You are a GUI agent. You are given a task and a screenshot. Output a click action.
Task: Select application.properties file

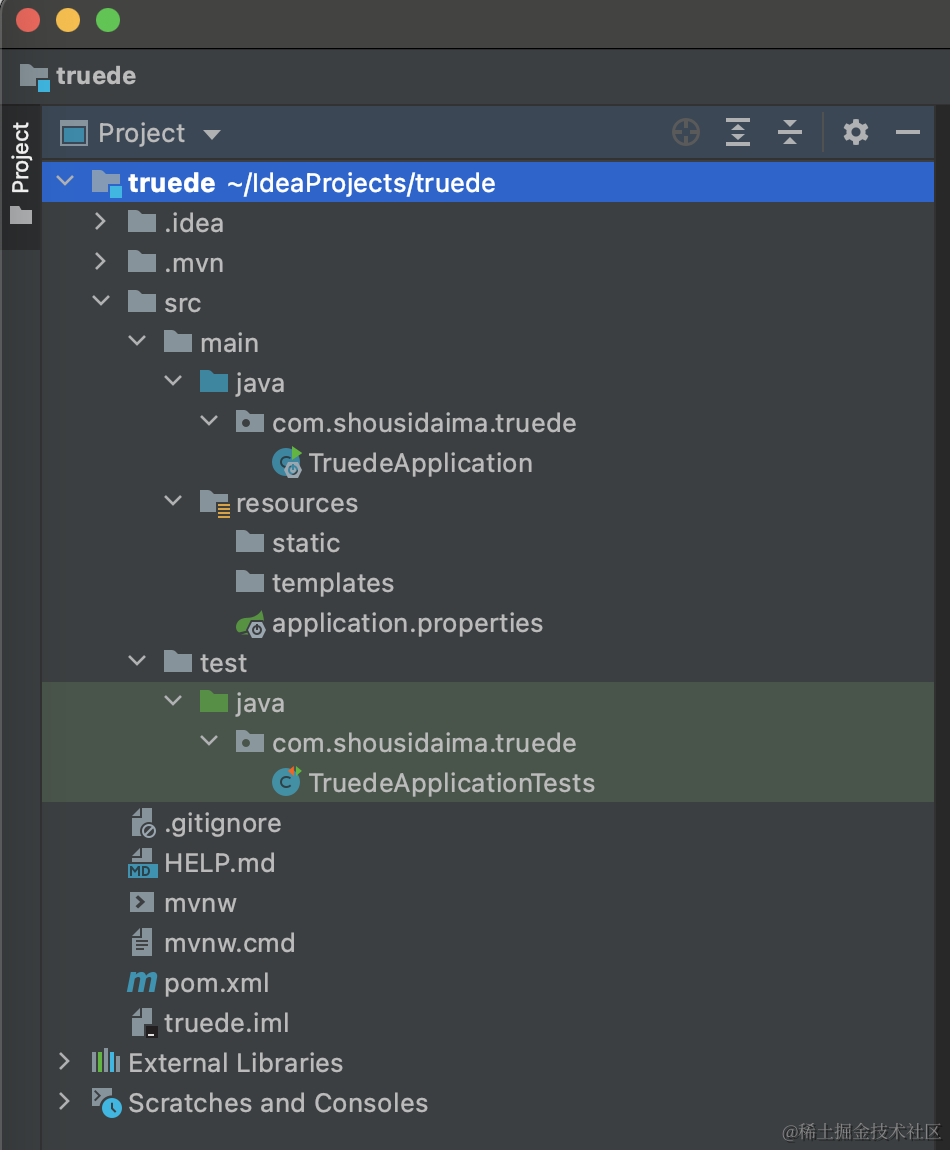pyautogui.click(x=407, y=623)
